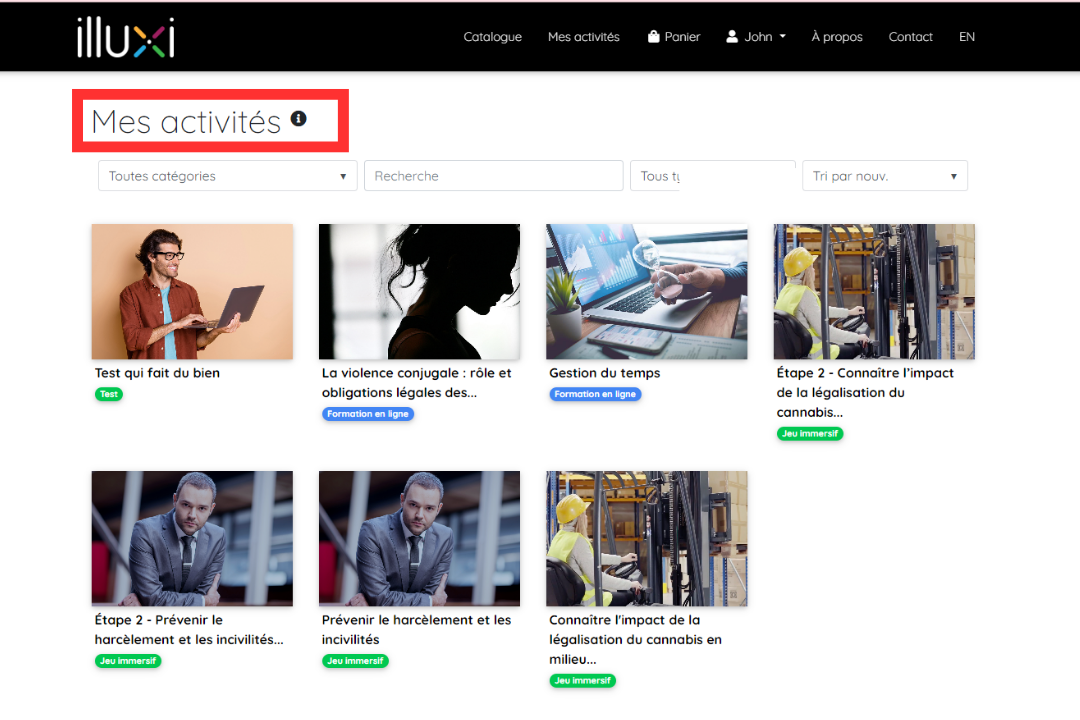Screen dimensions: 1080x720
Task: Go to Mes activités in navbar
Action: pyautogui.click(x=583, y=37)
